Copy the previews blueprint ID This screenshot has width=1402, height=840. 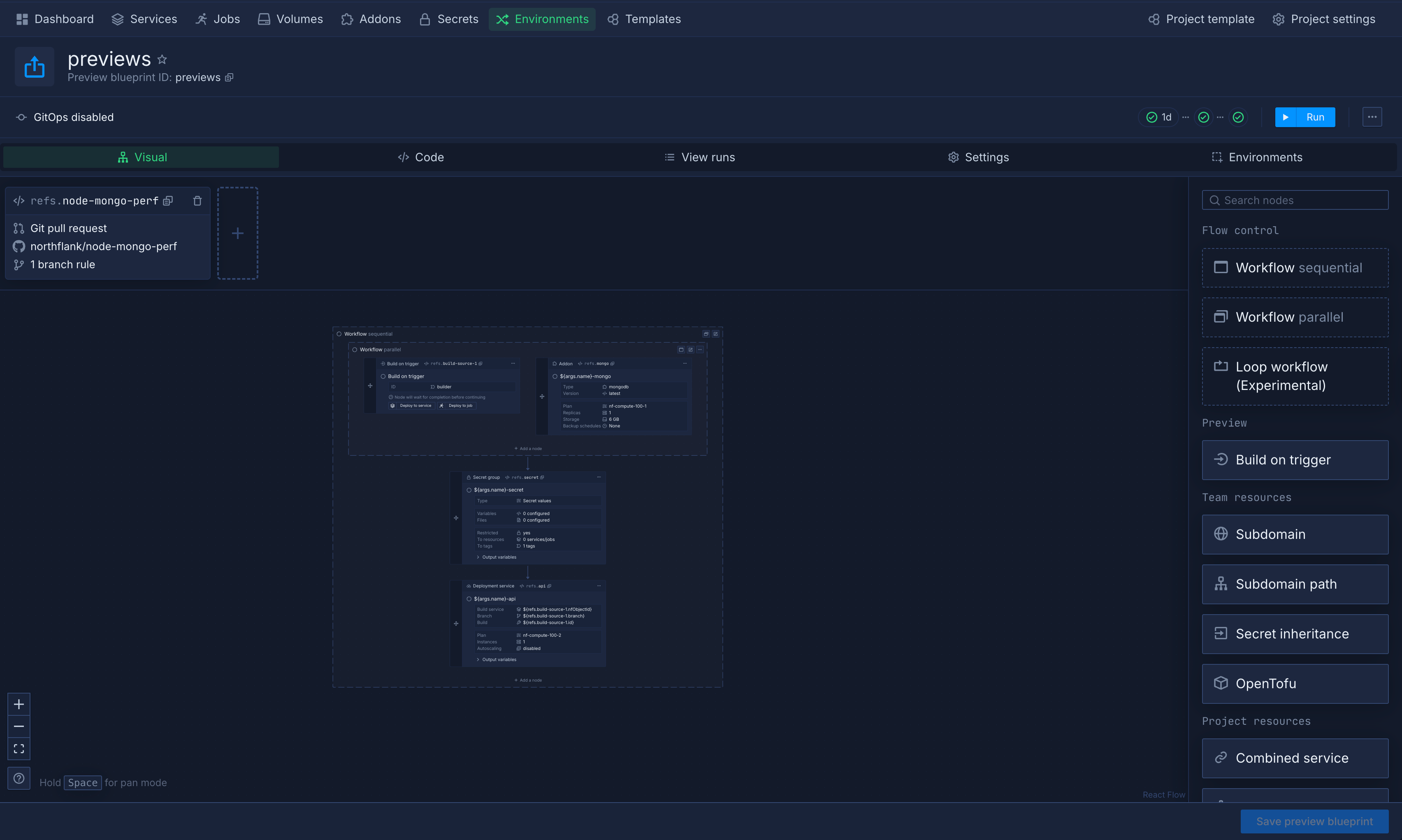[229, 78]
